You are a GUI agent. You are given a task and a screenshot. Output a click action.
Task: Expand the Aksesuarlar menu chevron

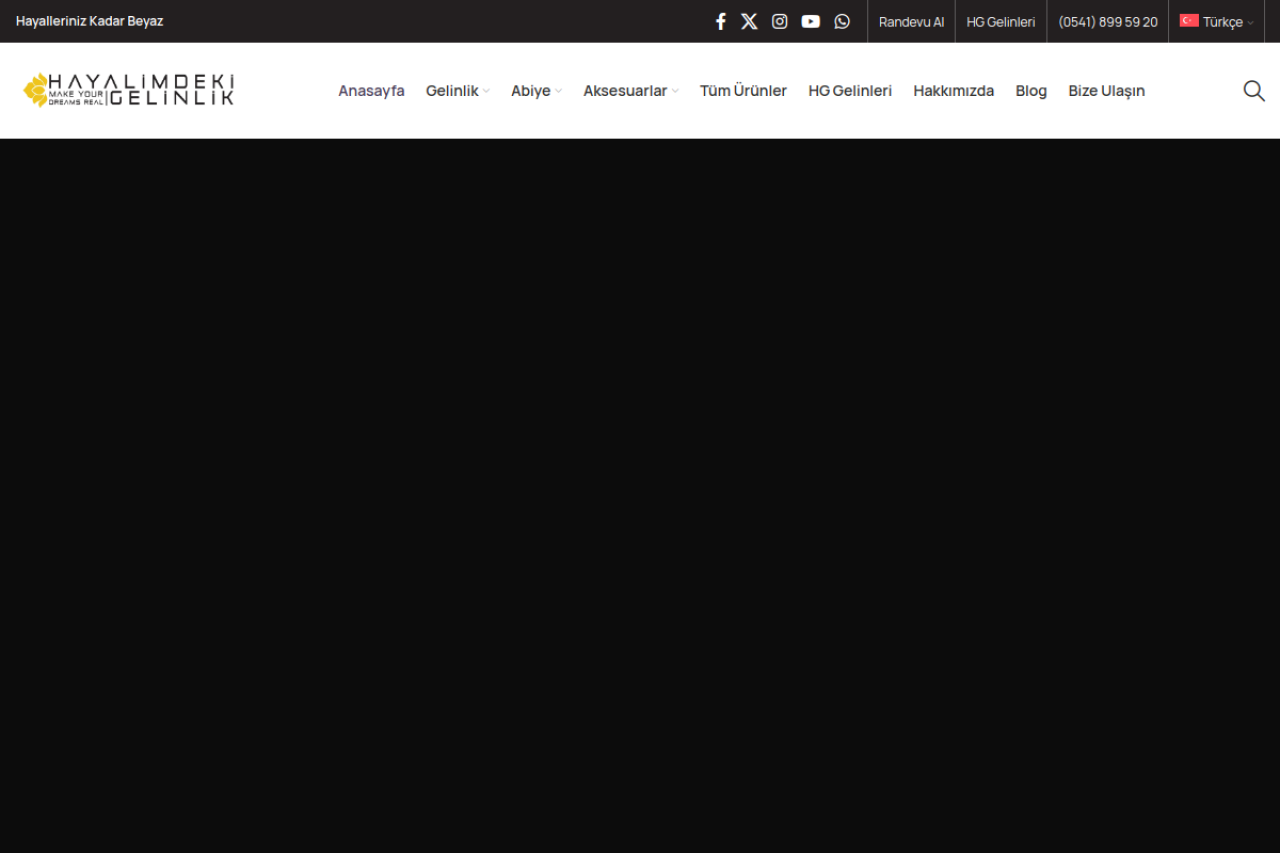[675, 91]
